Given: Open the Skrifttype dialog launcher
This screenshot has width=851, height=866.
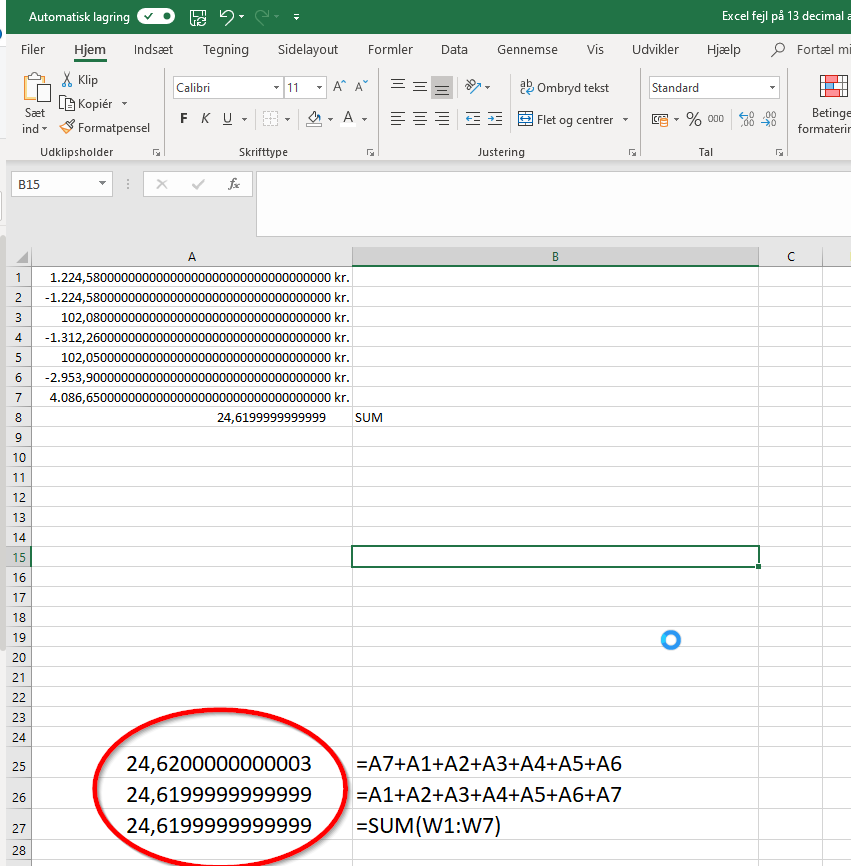Looking at the screenshot, I should 371,152.
